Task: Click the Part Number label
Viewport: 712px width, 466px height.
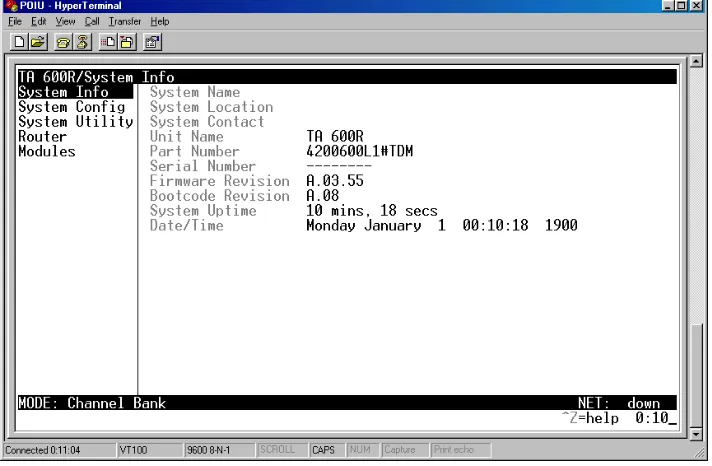Action: click(x=195, y=151)
